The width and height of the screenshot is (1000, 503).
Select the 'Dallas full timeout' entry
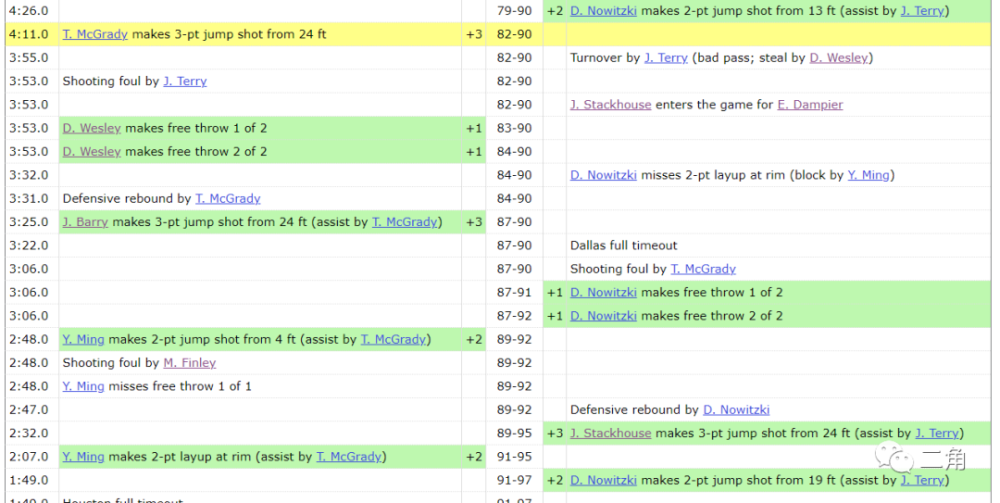point(623,245)
